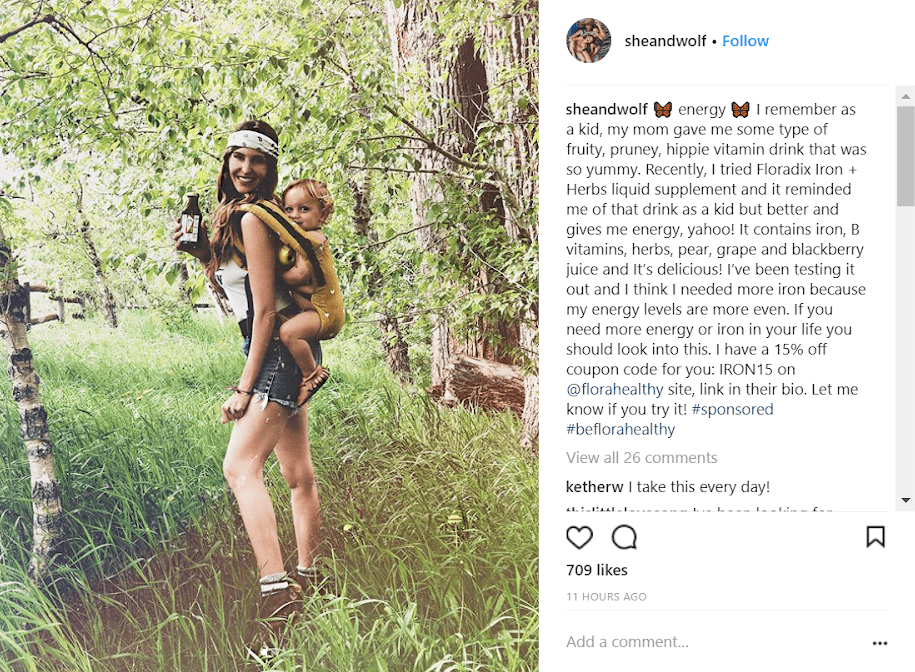The width and height of the screenshot is (915, 672).
Task: Open commenter ketherw's profile
Action: point(595,487)
